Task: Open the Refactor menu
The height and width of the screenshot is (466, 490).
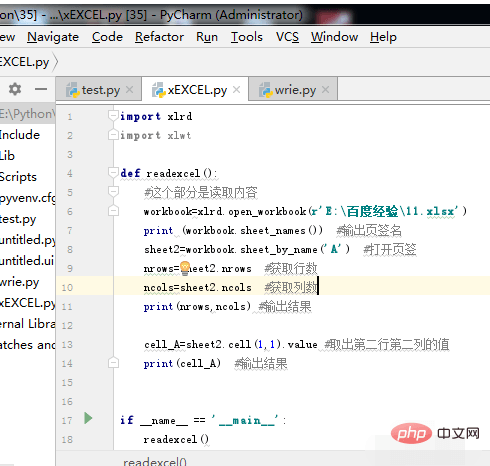Action: click(159, 37)
